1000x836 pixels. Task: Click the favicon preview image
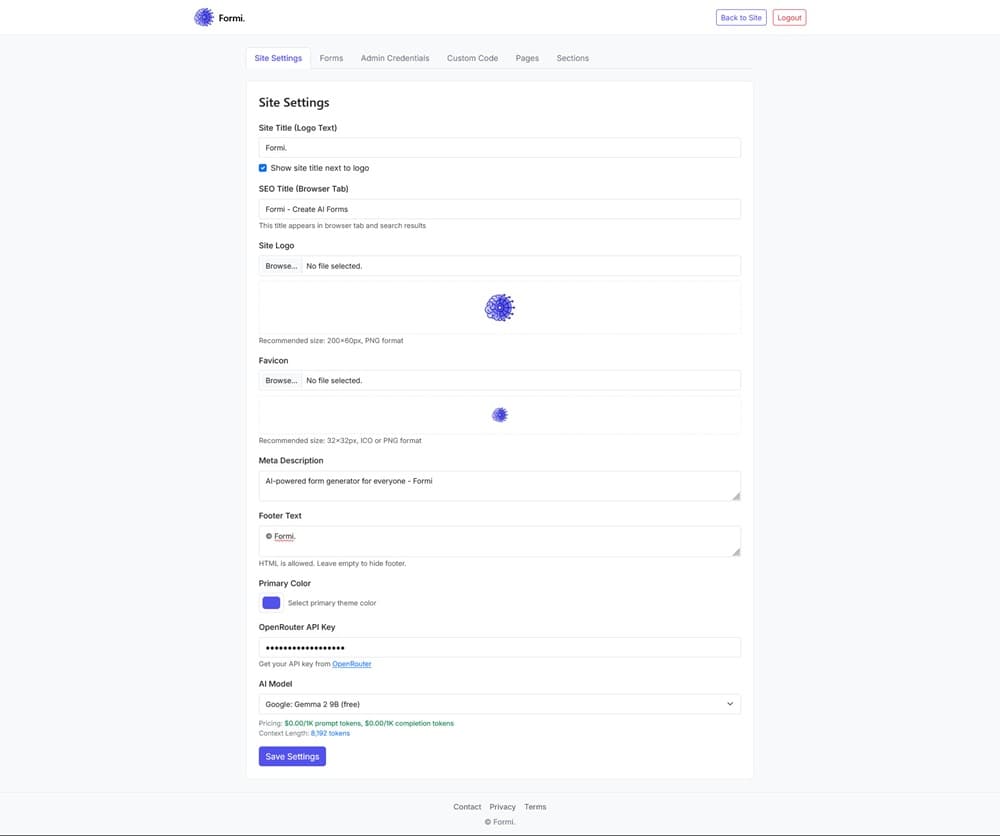pyautogui.click(x=499, y=415)
